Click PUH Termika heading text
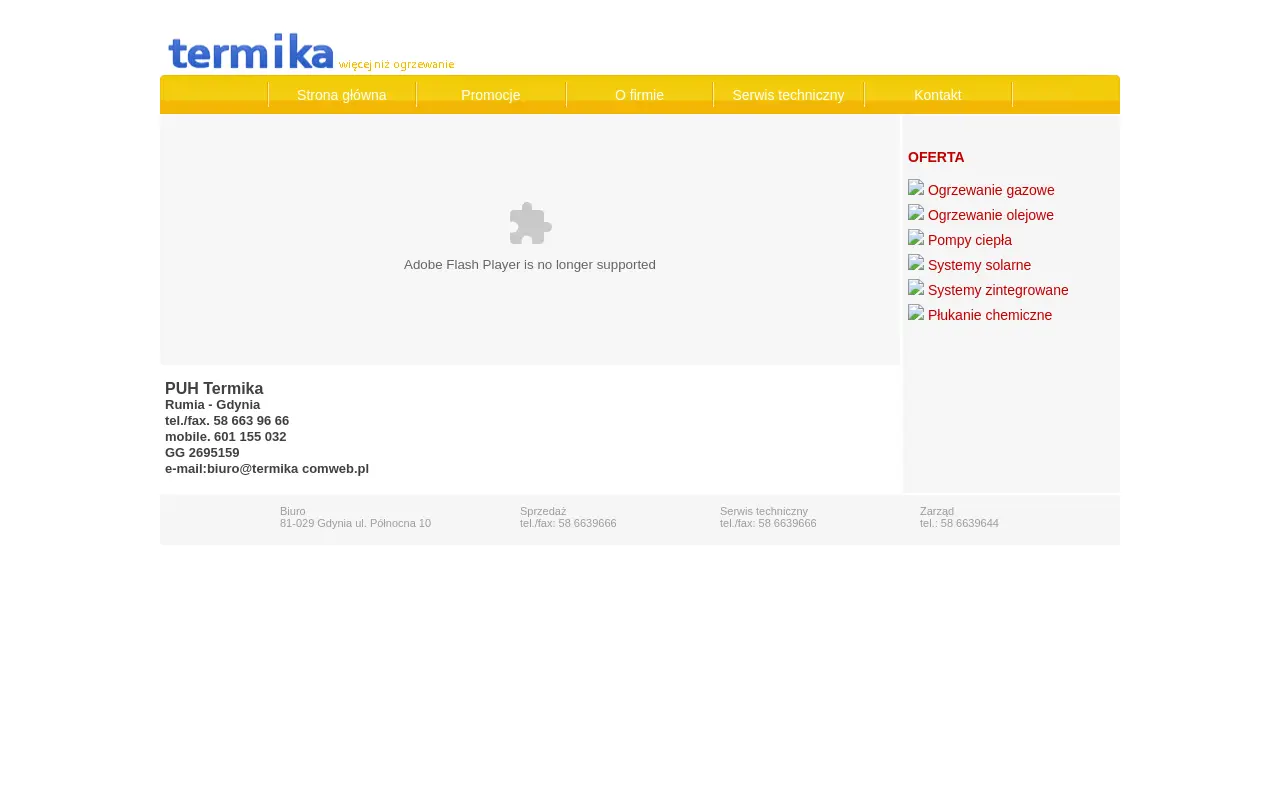 (214, 388)
